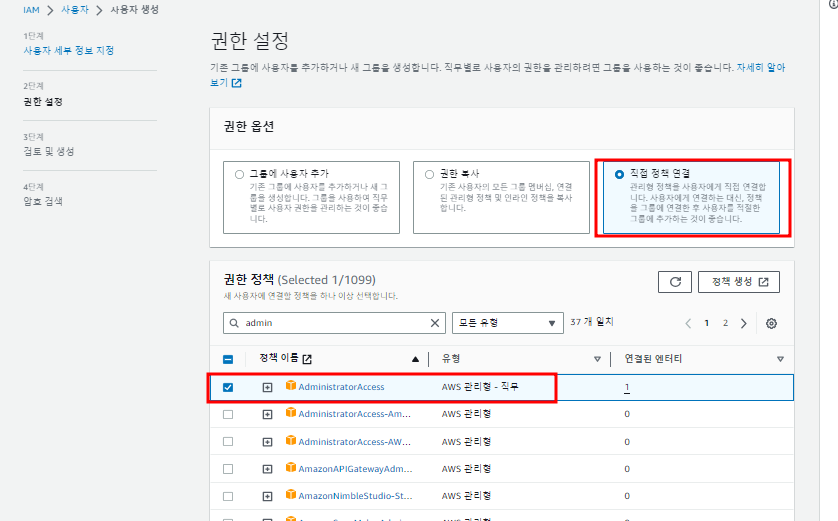Expand AmazonNimbleStudio-St... policy details

pyautogui.click(x=267, y=496)
